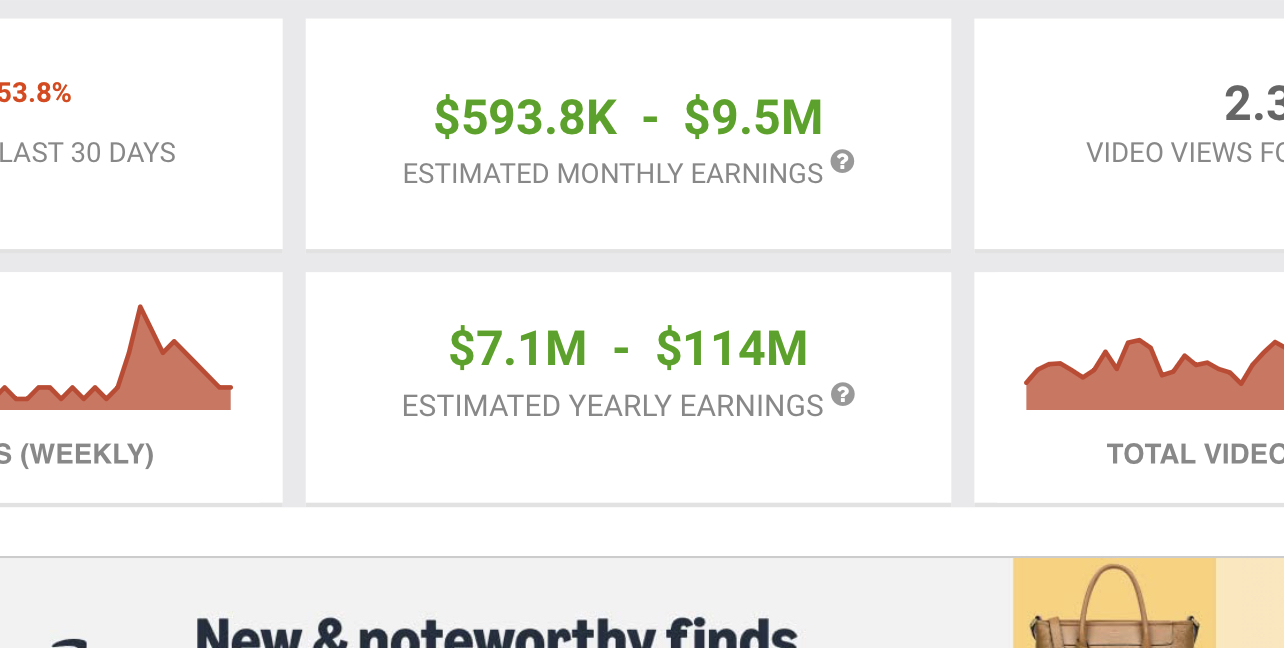Click the $9.5M upper monthly estimate
1284x648 pixels.
753,118
